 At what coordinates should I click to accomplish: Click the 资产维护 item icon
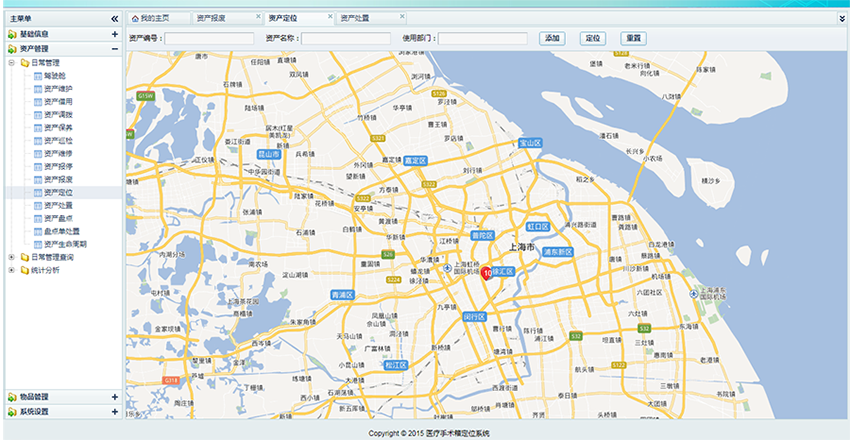37,89
